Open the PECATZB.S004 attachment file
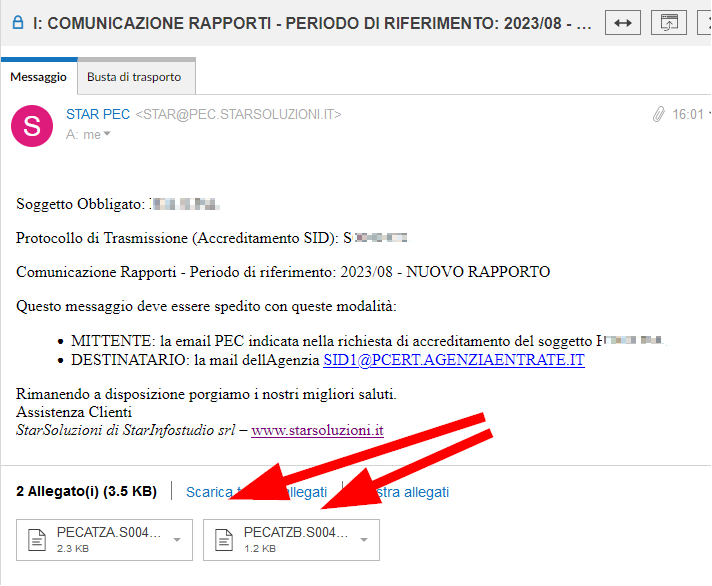This screenshot has height=586, width=712. tap(291, 540)
